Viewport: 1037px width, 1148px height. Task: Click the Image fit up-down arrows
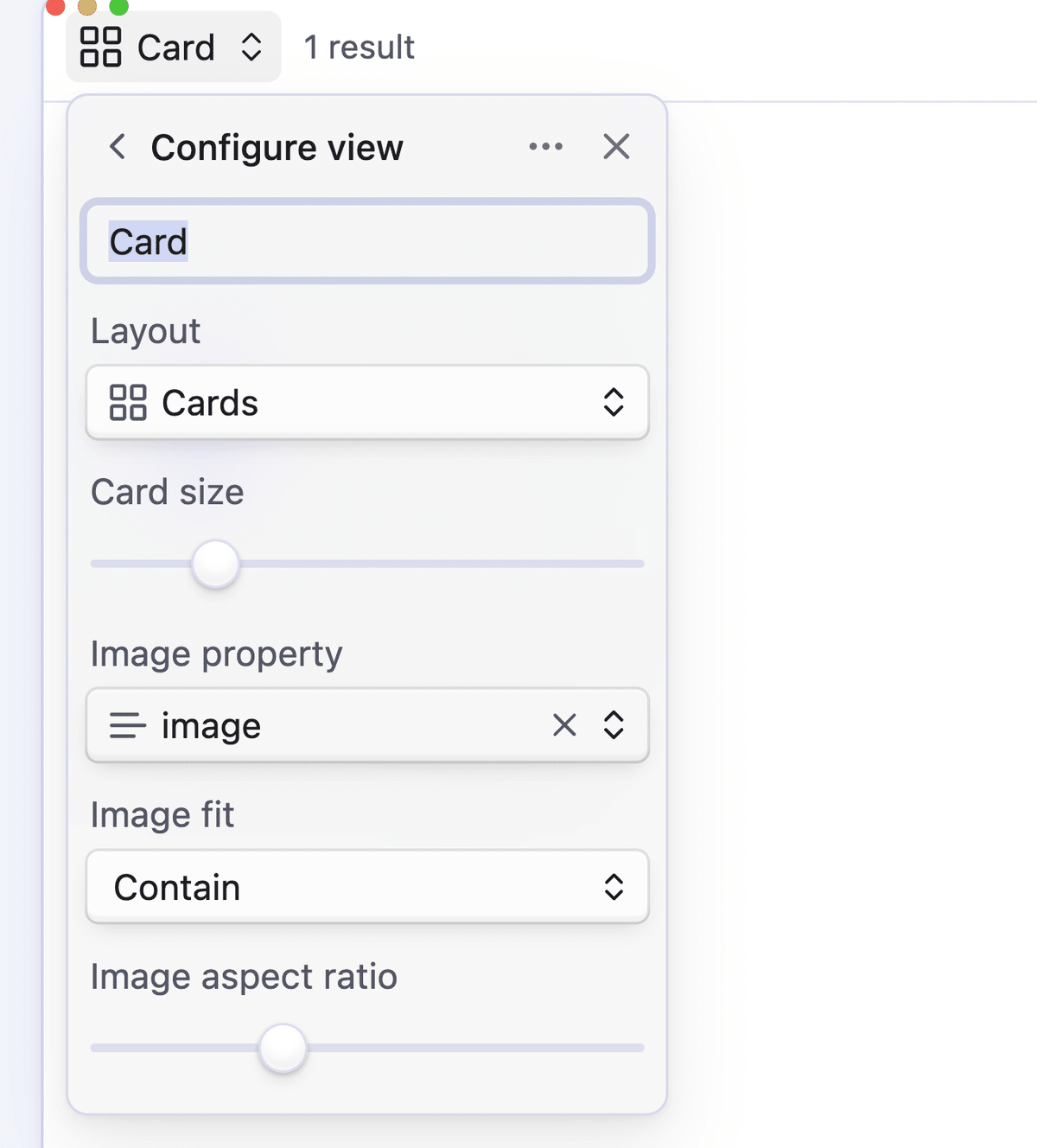(x=614, y=887)
